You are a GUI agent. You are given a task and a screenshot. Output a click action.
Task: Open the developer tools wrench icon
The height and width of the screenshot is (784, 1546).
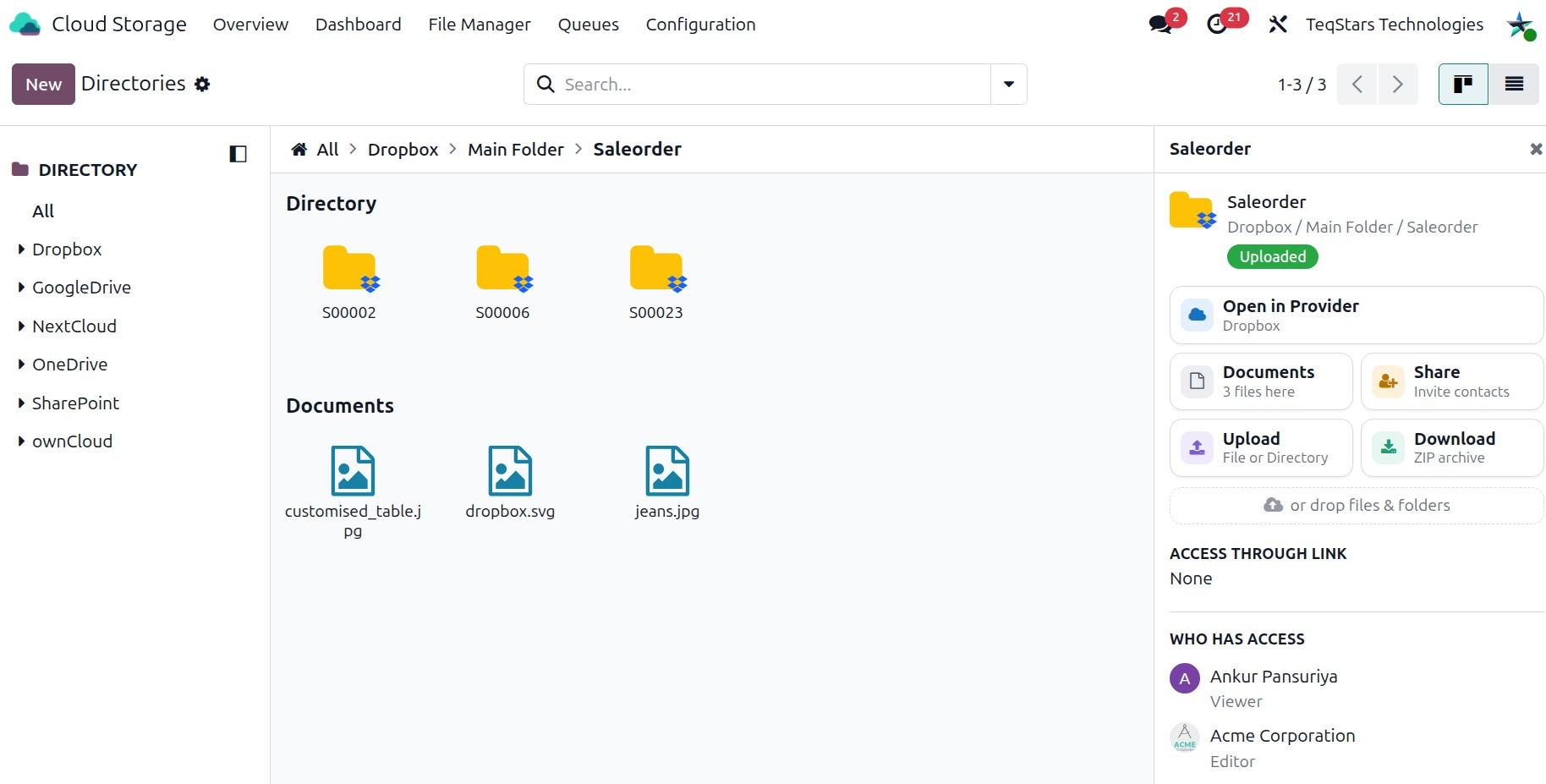(x=1277, y=25)
